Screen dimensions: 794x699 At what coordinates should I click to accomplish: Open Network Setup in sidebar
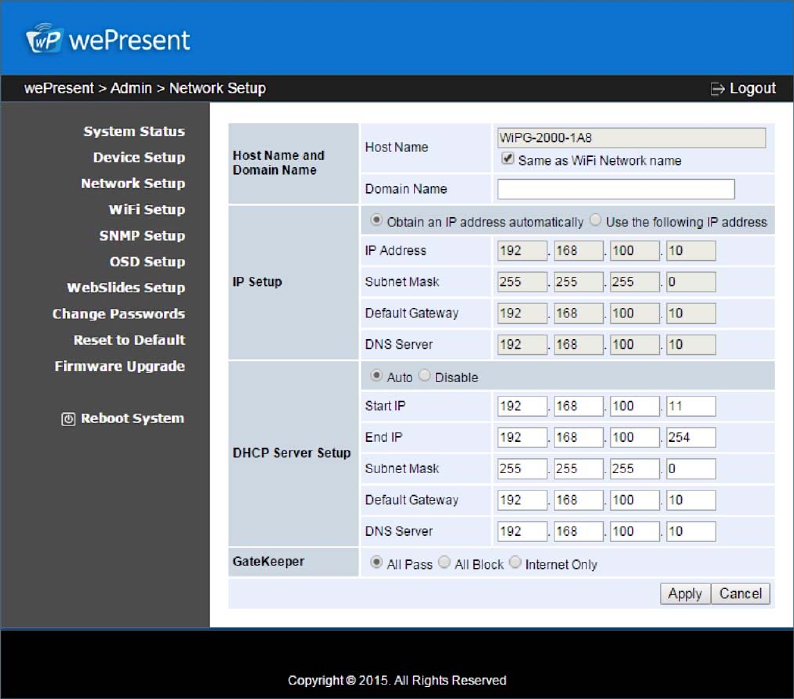point(133,183)
